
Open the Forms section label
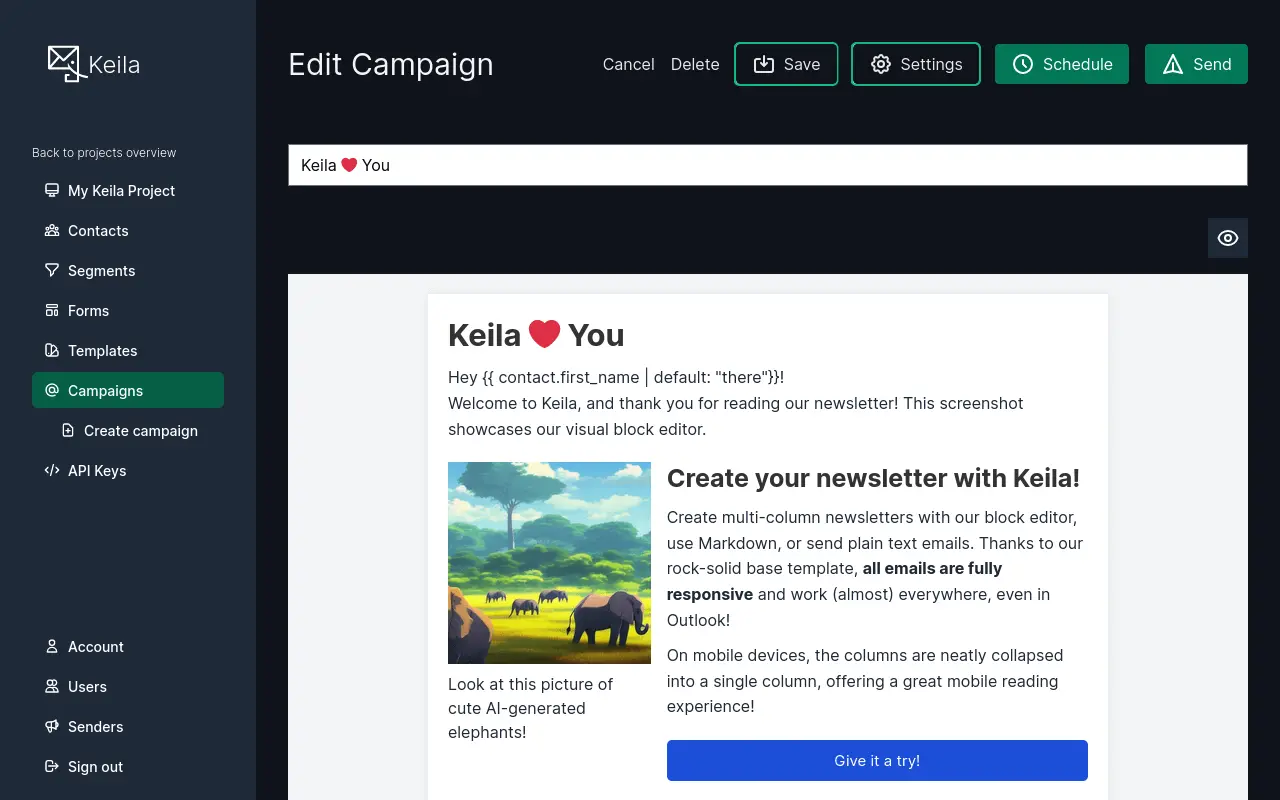pos(88,311)
